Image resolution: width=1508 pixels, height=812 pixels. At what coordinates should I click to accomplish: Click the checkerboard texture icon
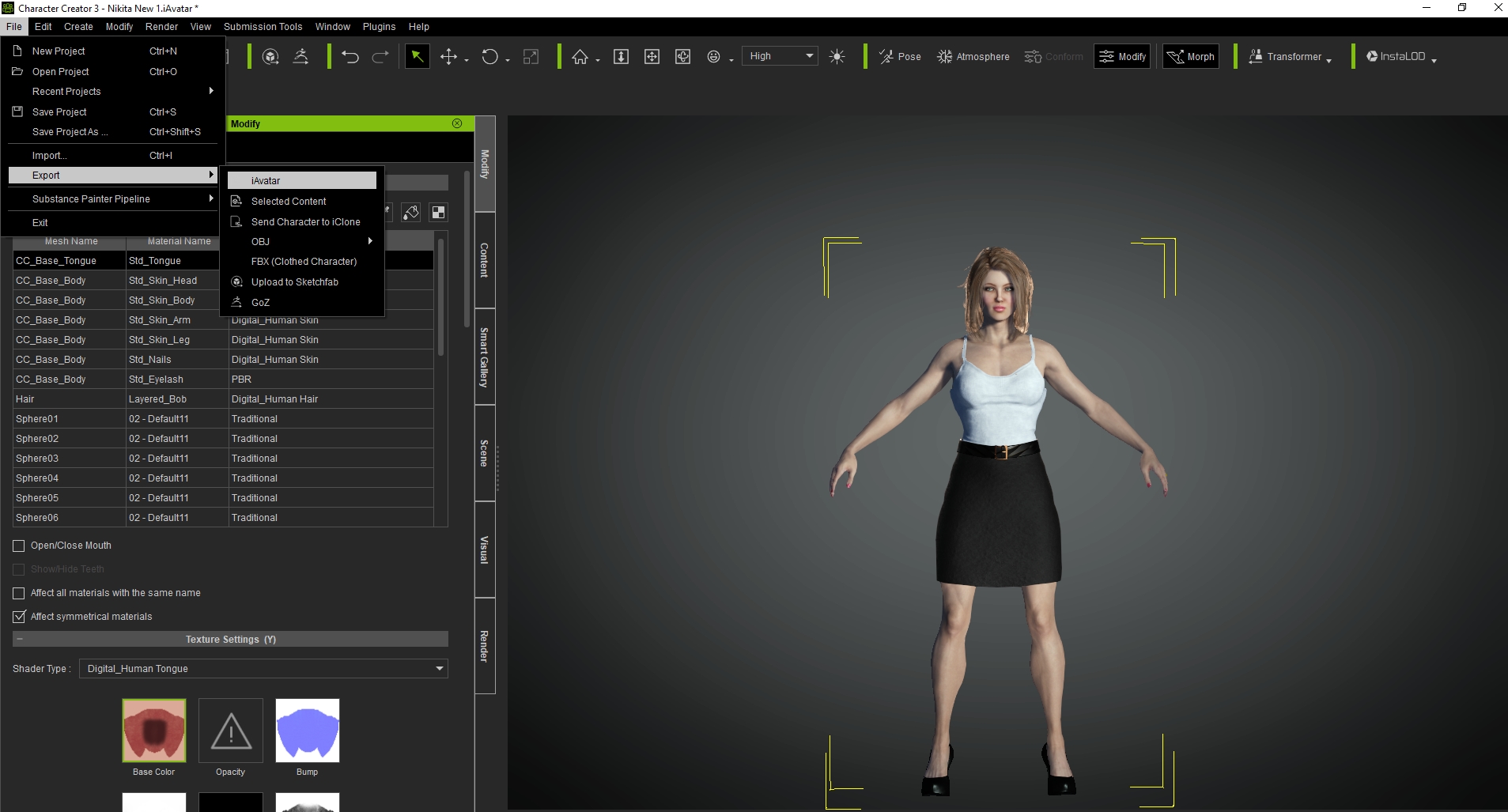click(438, 212)
